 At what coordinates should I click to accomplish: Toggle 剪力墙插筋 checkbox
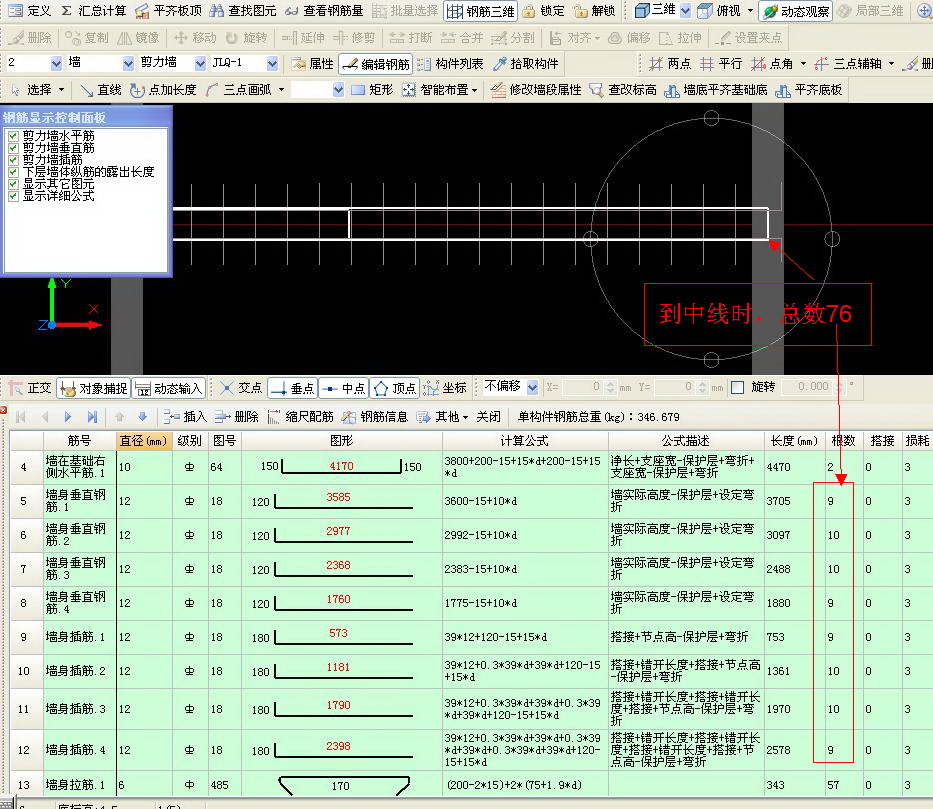[13, 159]
